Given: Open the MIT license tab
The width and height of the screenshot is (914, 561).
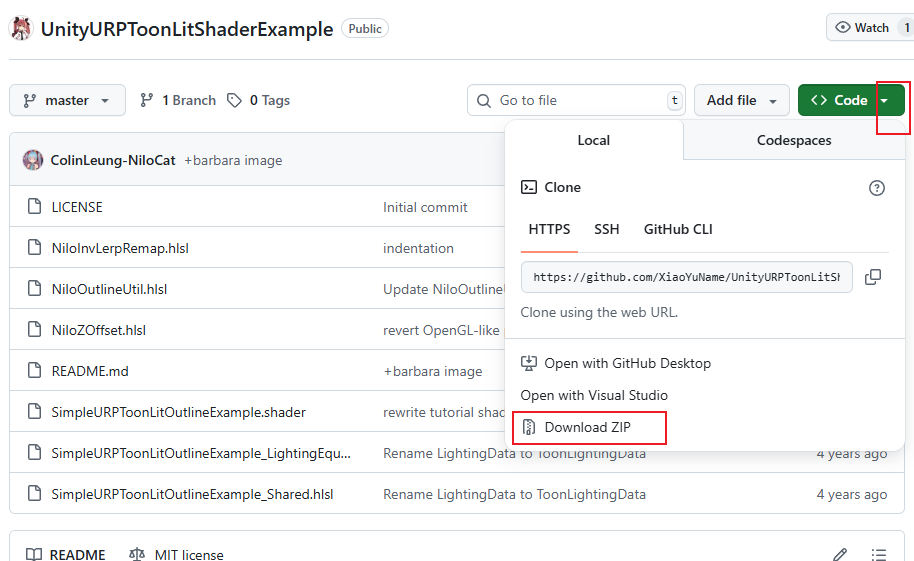Looking at the screenshot, I should point(176,555).
